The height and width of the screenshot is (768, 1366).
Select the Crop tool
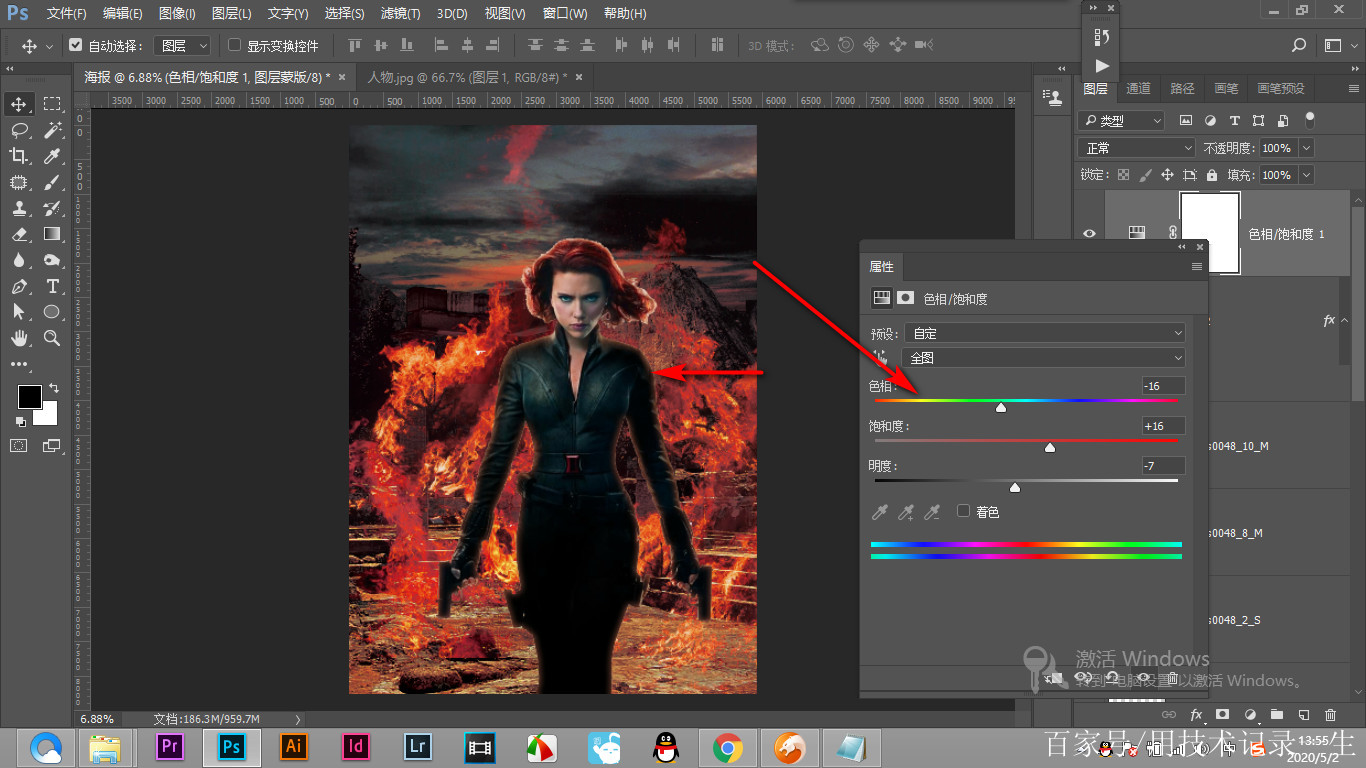point(19,156)
